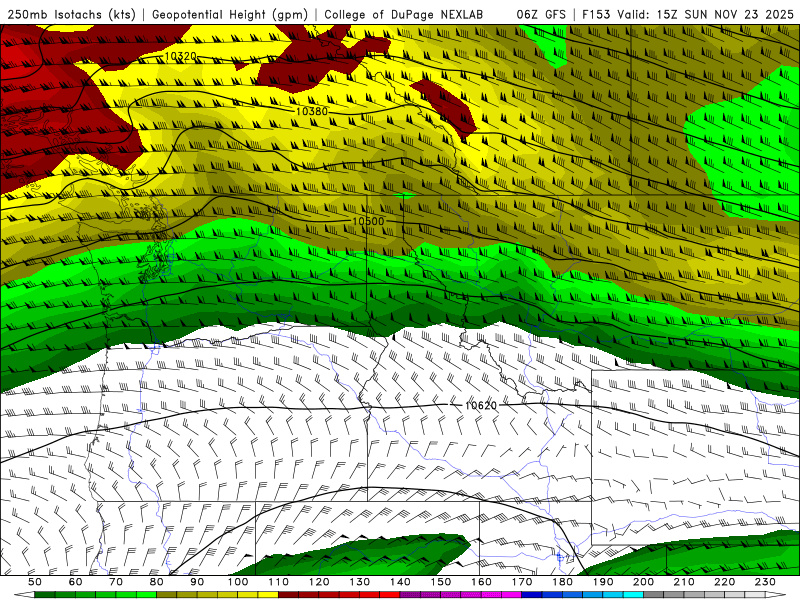Click the 200 value on the color scale
This screenshot has height=600, width=800.
tap(643, 582)
